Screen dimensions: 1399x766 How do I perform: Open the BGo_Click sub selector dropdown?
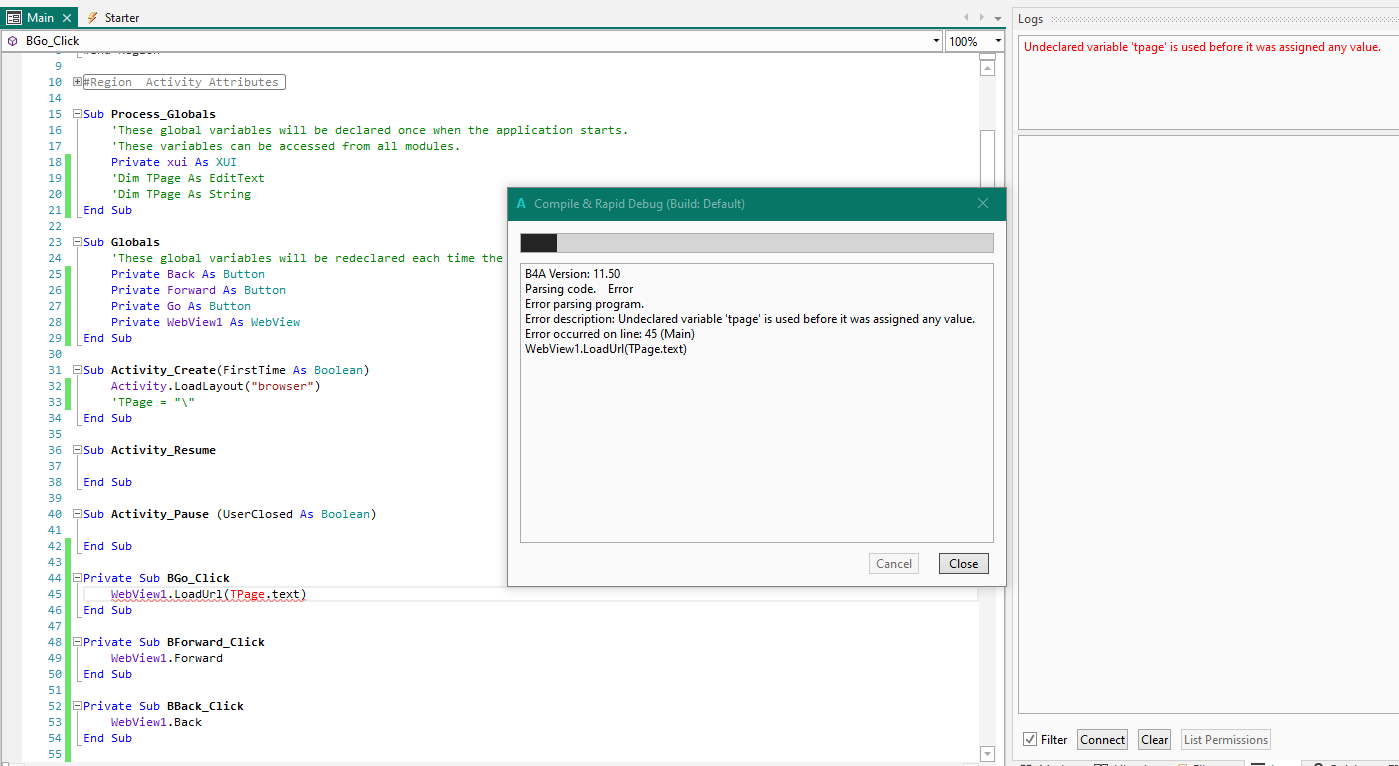point(936,41)
